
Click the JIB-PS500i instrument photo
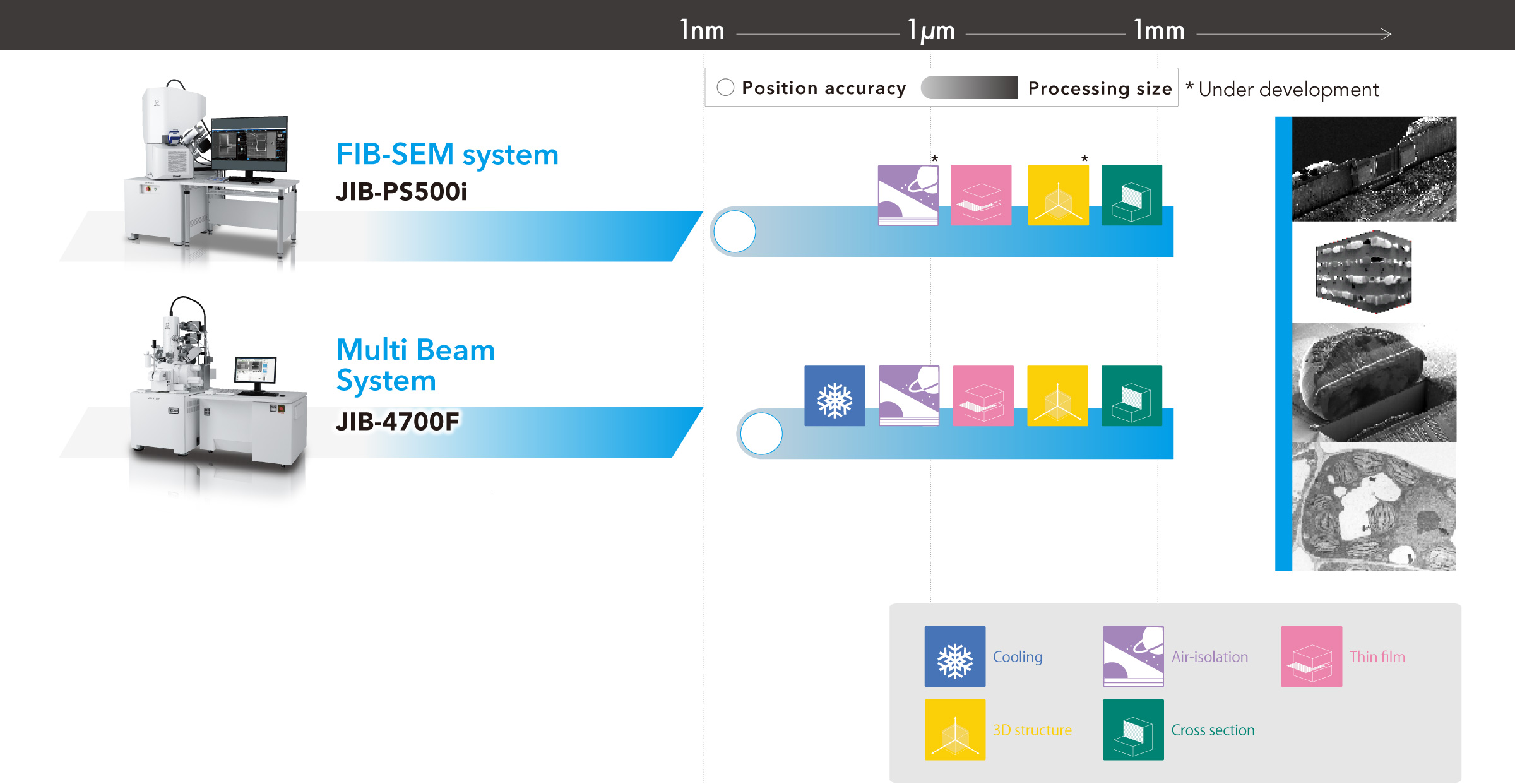[x=211, y=169]
